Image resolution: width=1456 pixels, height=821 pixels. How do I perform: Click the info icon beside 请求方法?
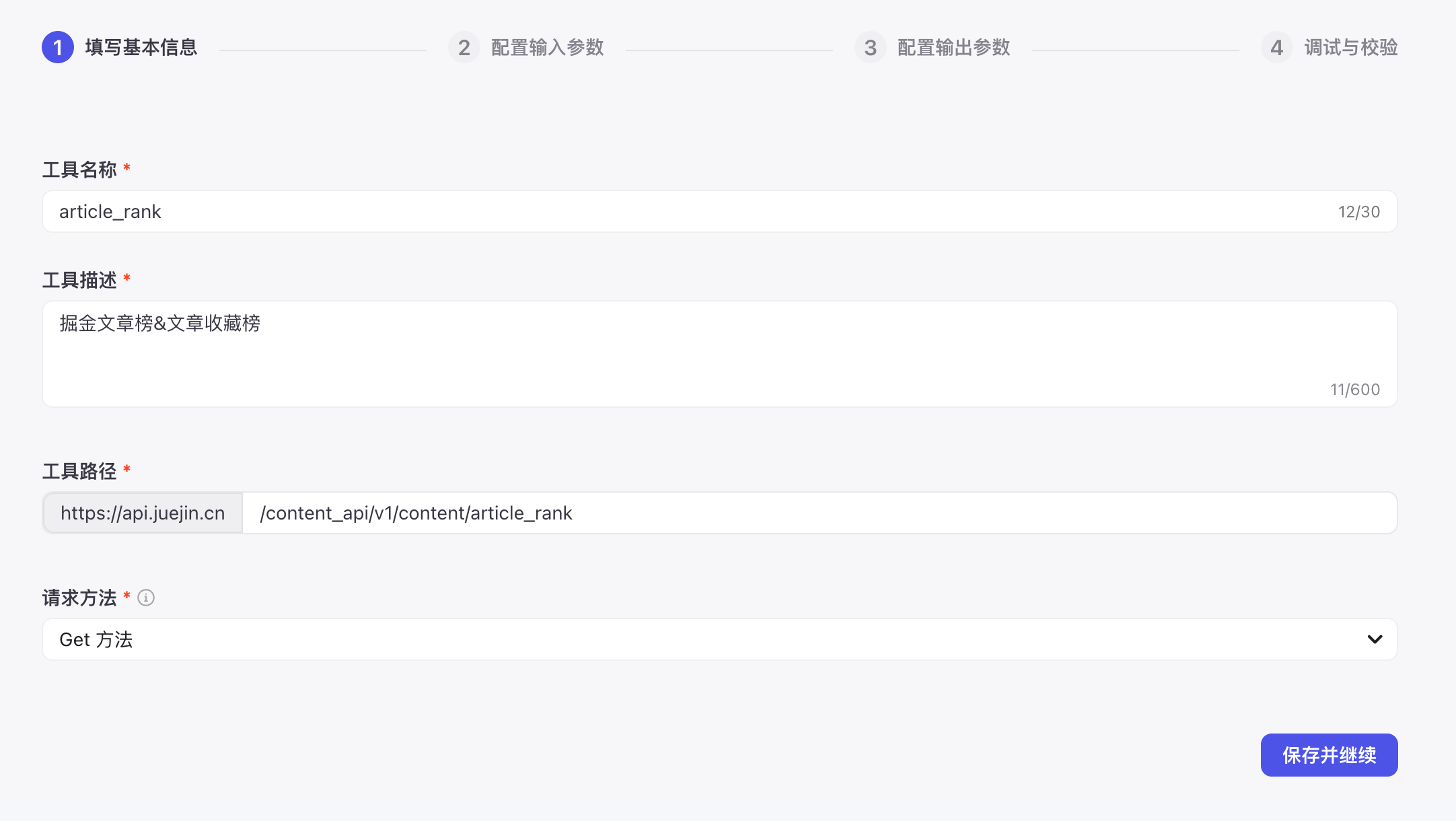pos(146,598)
